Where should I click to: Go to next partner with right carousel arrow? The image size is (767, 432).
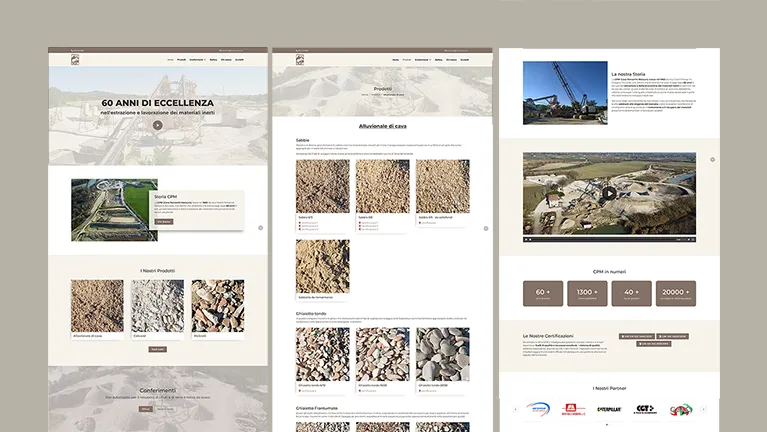tap(703, 409)
